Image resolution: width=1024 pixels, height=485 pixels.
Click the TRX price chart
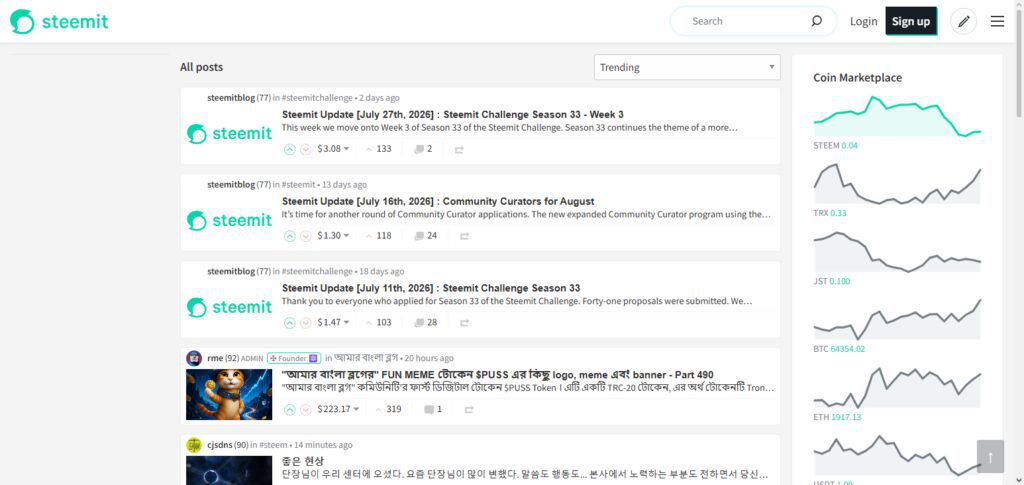point(897,184)
